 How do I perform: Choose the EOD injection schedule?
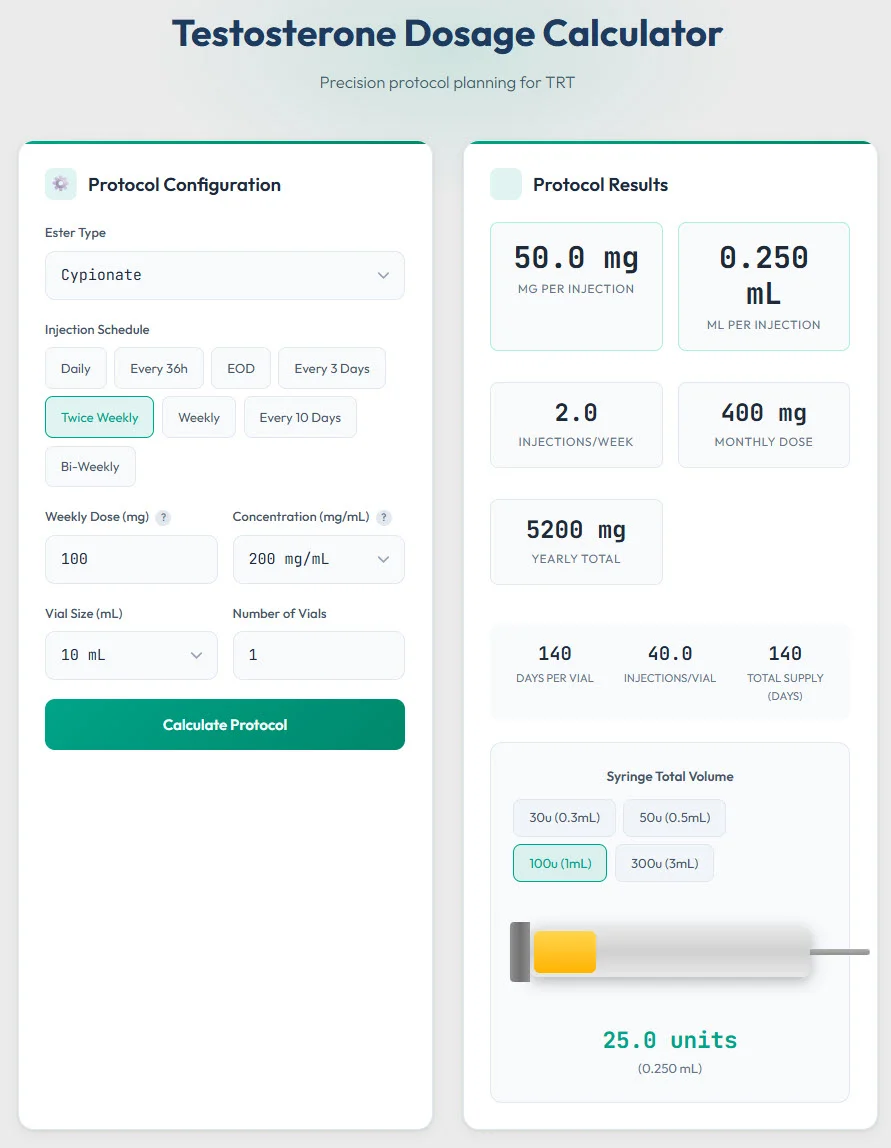(240, 368)
